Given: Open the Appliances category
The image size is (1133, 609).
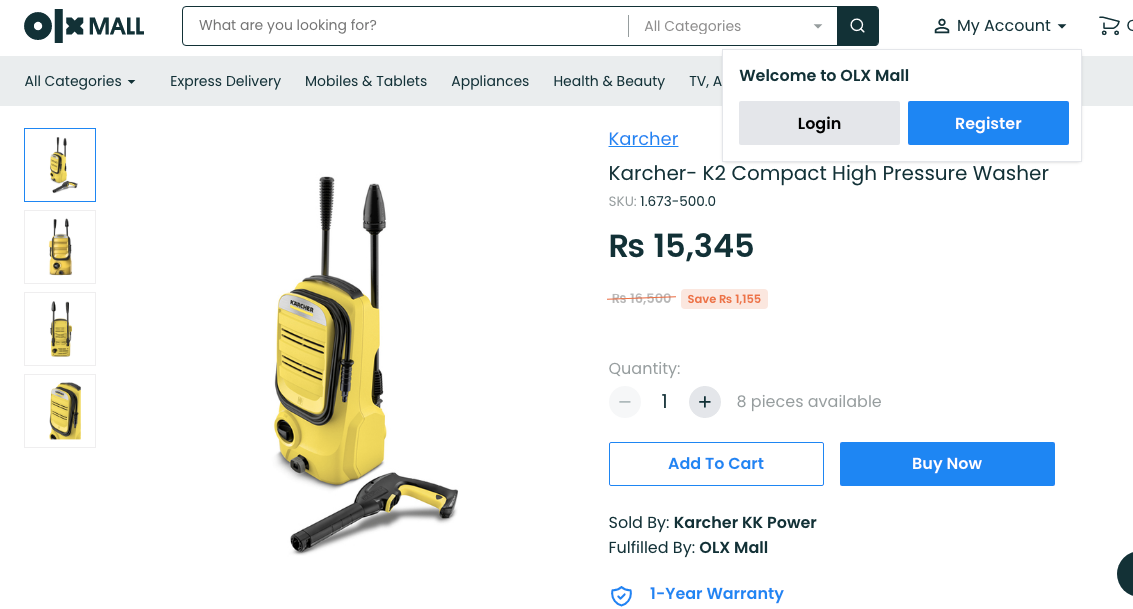Looking at the screenshot, I should [x=490, y=81].
